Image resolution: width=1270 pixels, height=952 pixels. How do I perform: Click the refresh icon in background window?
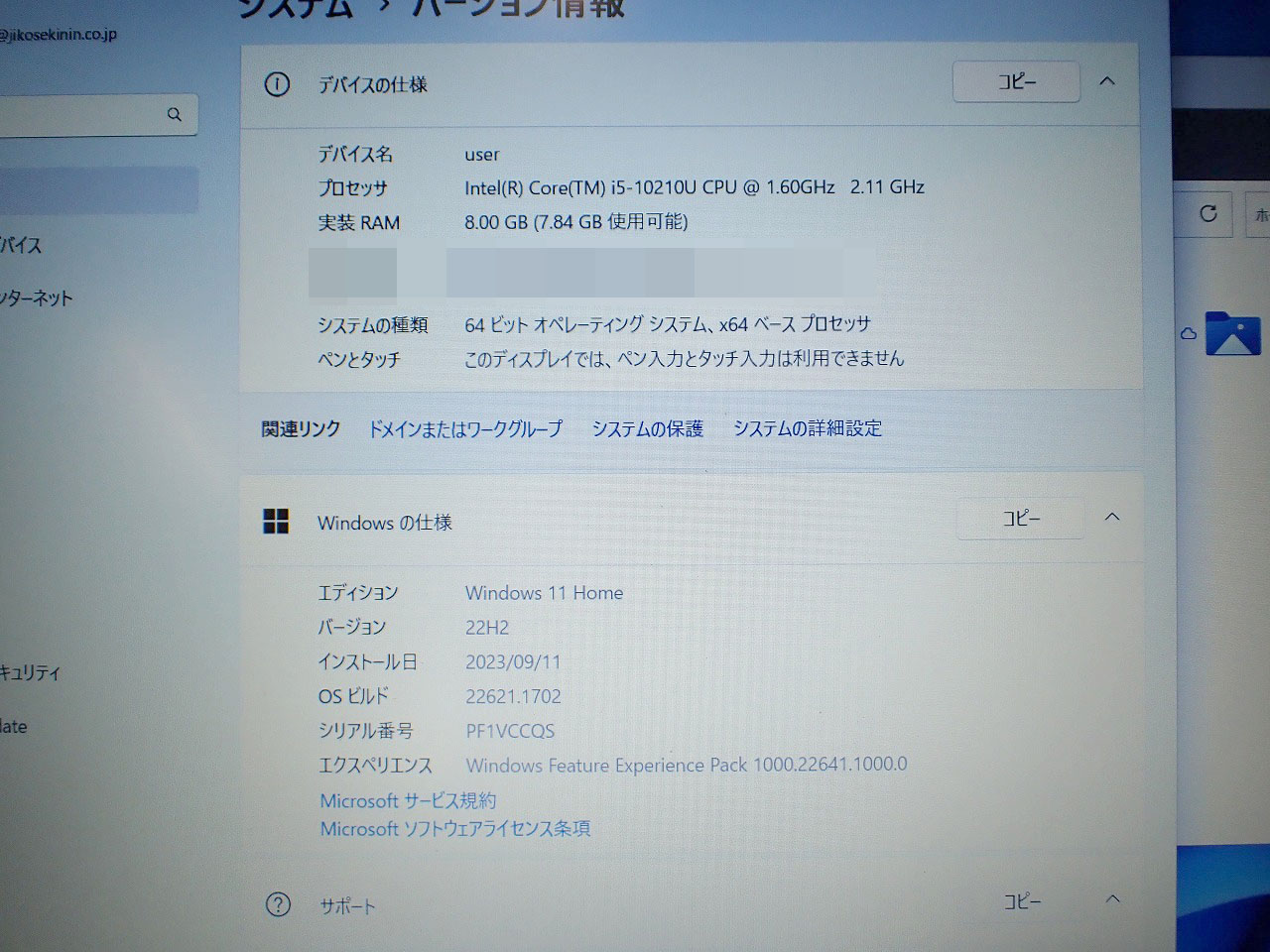tap(1207, 213)
